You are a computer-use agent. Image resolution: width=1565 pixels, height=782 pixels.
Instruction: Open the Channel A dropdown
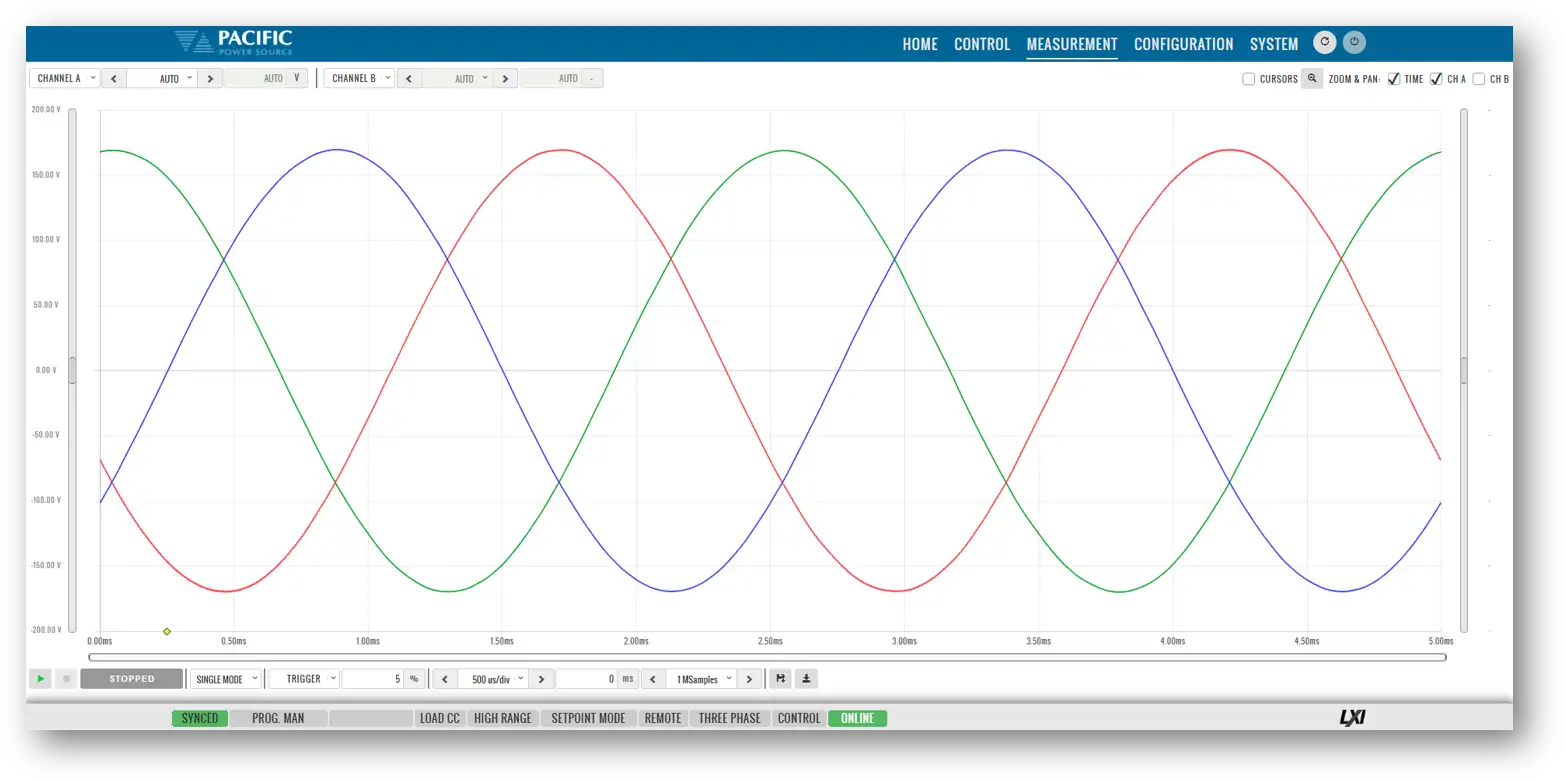coord(65,78)
